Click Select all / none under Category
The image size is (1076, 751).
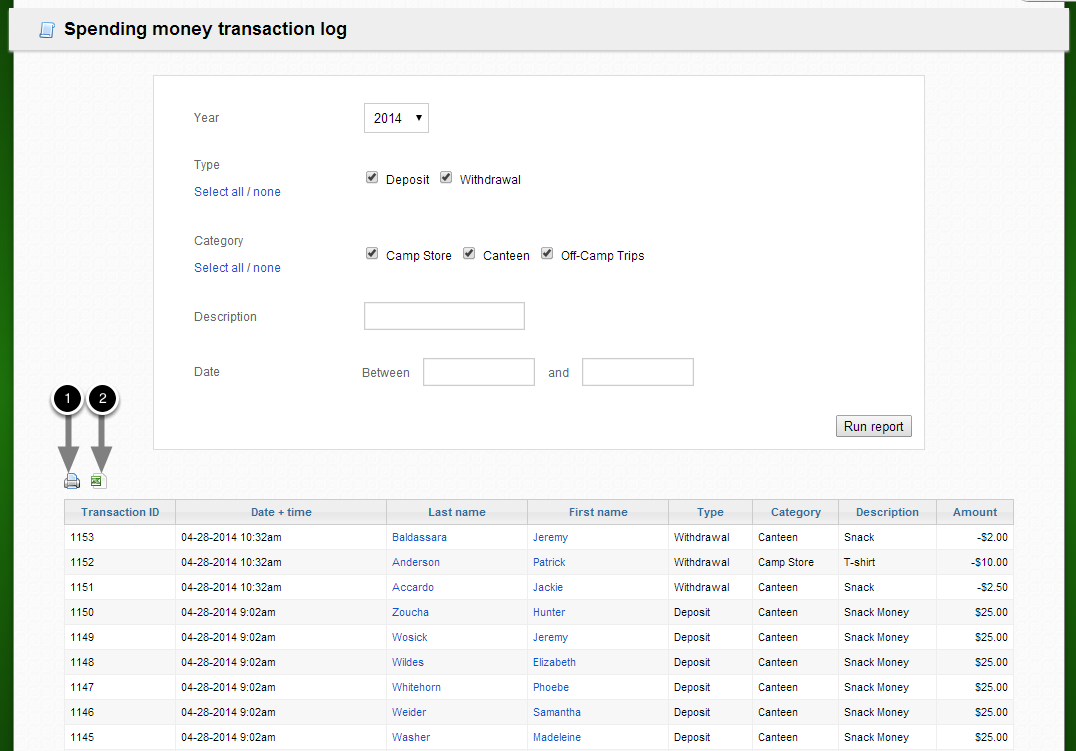pos(237,267)
